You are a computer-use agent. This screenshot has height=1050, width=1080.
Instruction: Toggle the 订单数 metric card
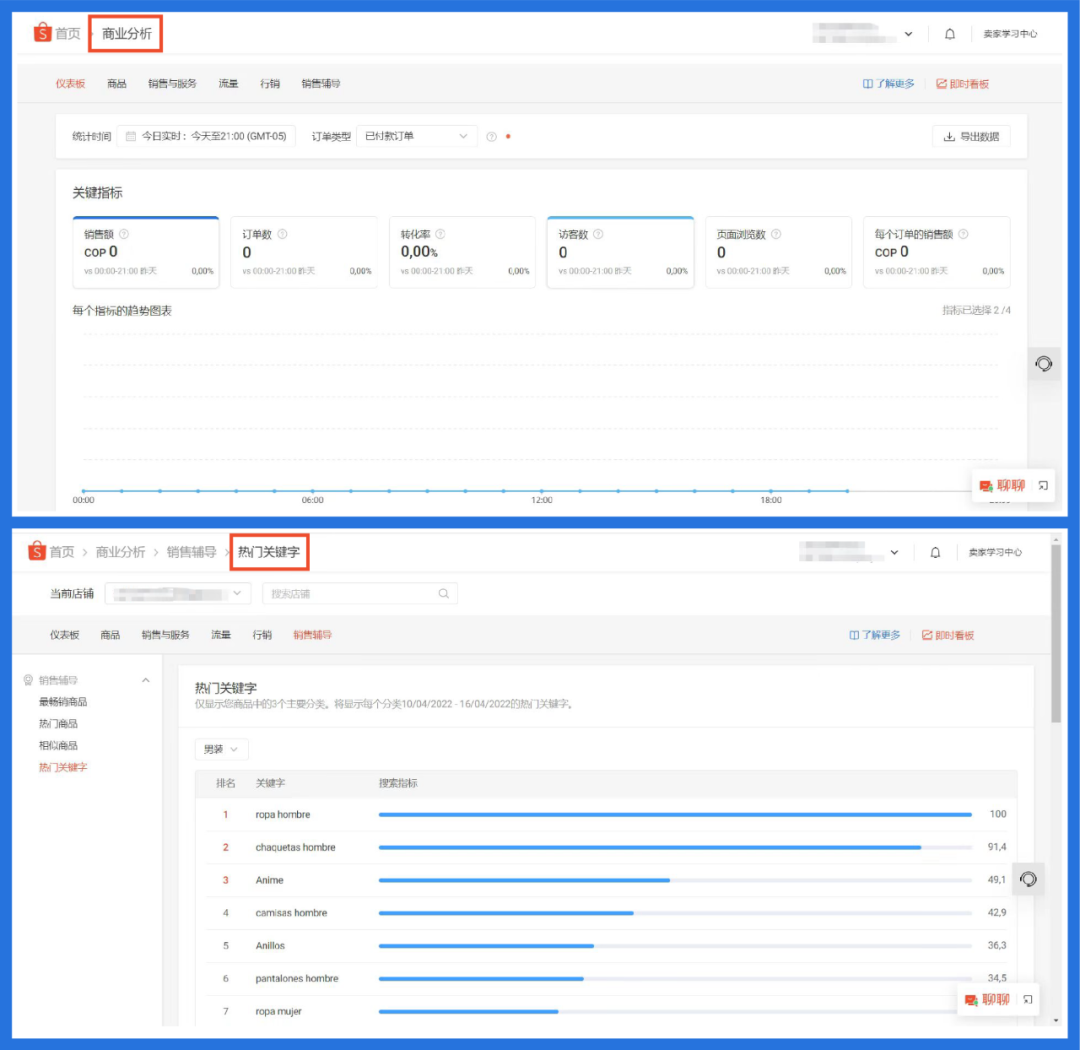(x=304, y=252)
